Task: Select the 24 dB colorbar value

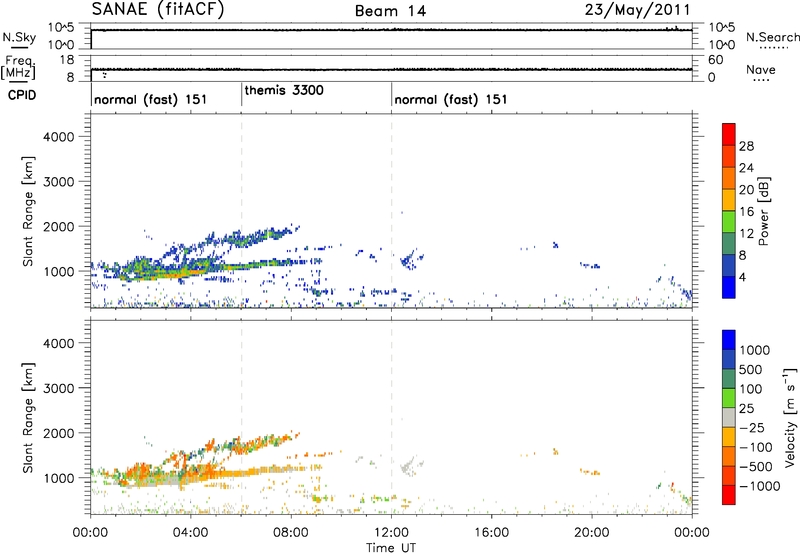Action: pyautogui.click(x=746, y=168)
